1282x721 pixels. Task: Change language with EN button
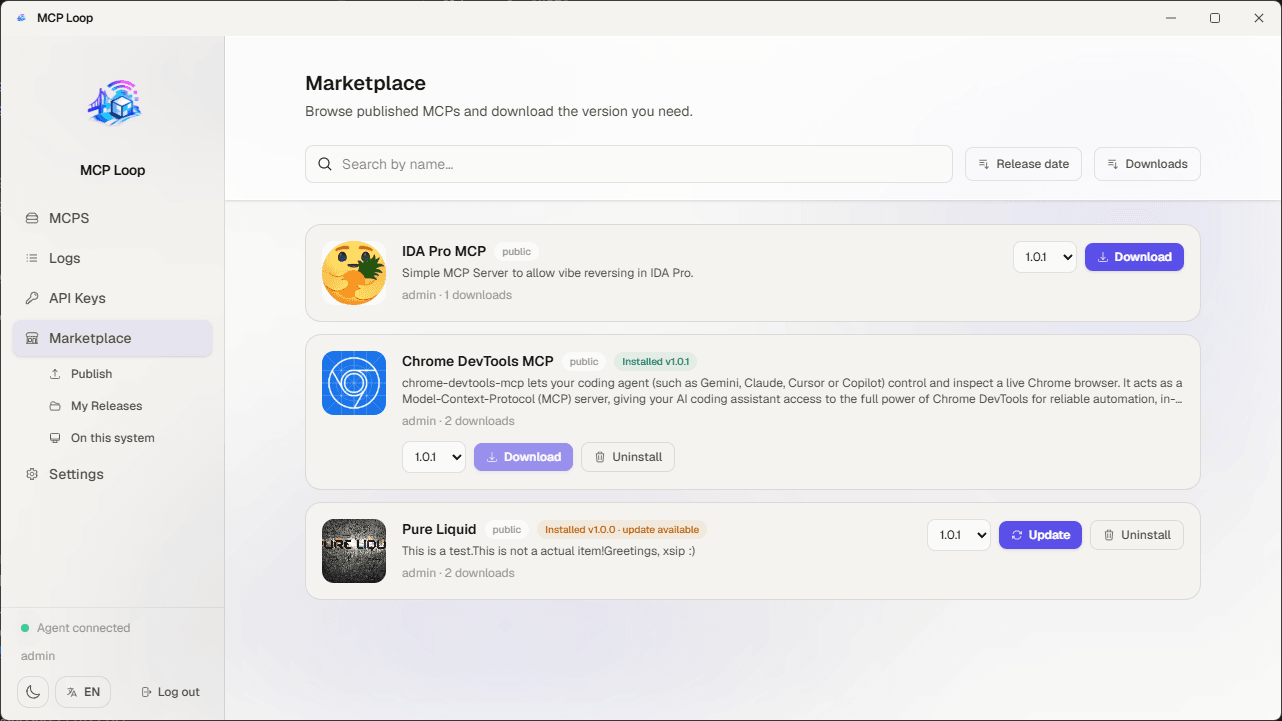tap(83, 692)
